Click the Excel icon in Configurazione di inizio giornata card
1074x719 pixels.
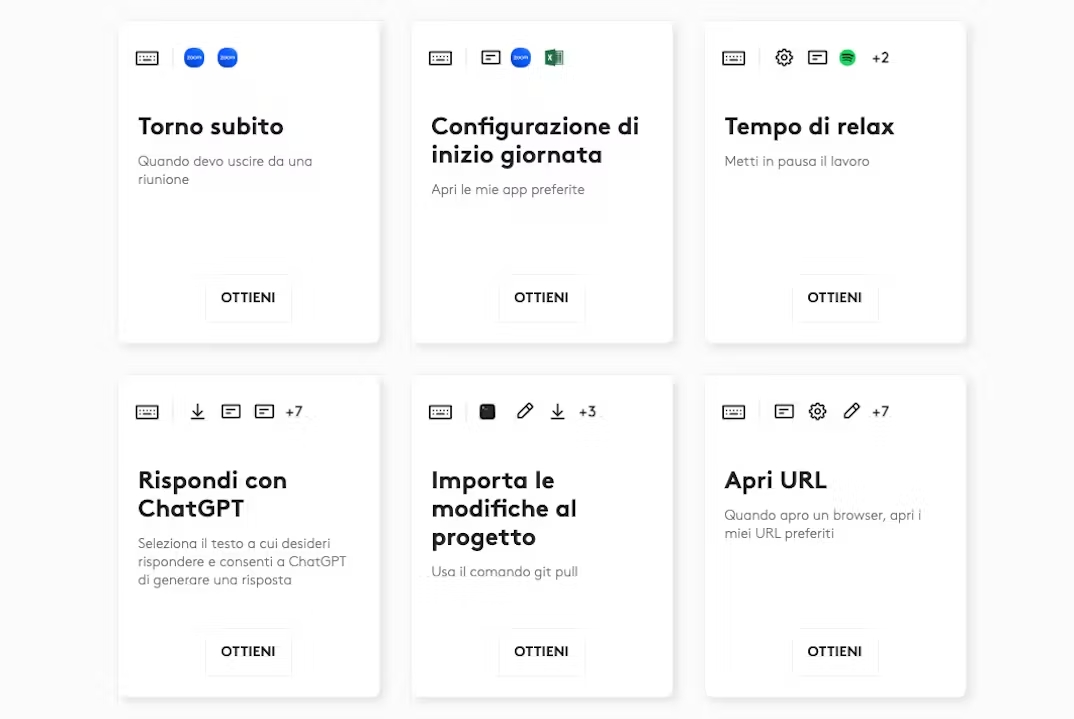tap(554, 58)
